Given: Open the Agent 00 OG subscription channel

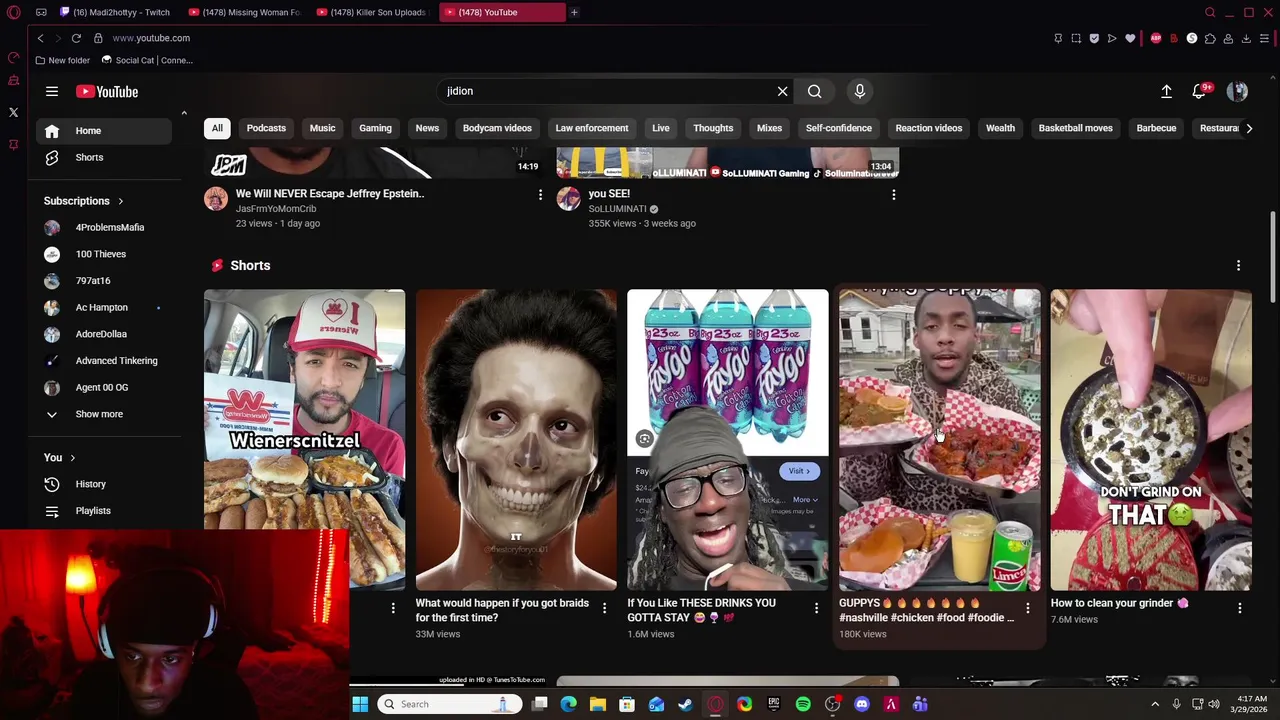Looking at the screenshot, I should click(103, 387).
